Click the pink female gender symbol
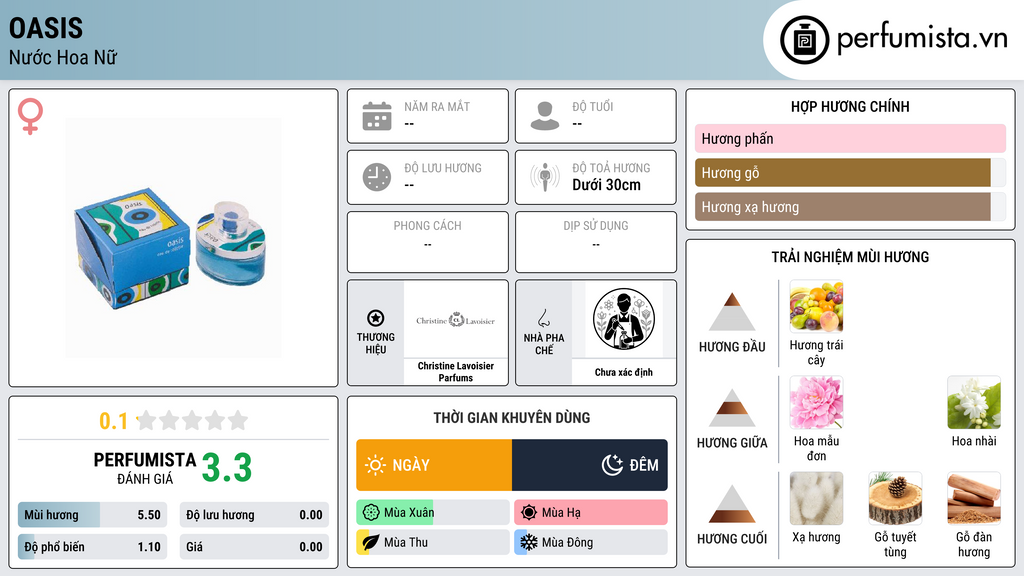The width and height of the screenshot is (1024, 576). [x=30, y=116]
